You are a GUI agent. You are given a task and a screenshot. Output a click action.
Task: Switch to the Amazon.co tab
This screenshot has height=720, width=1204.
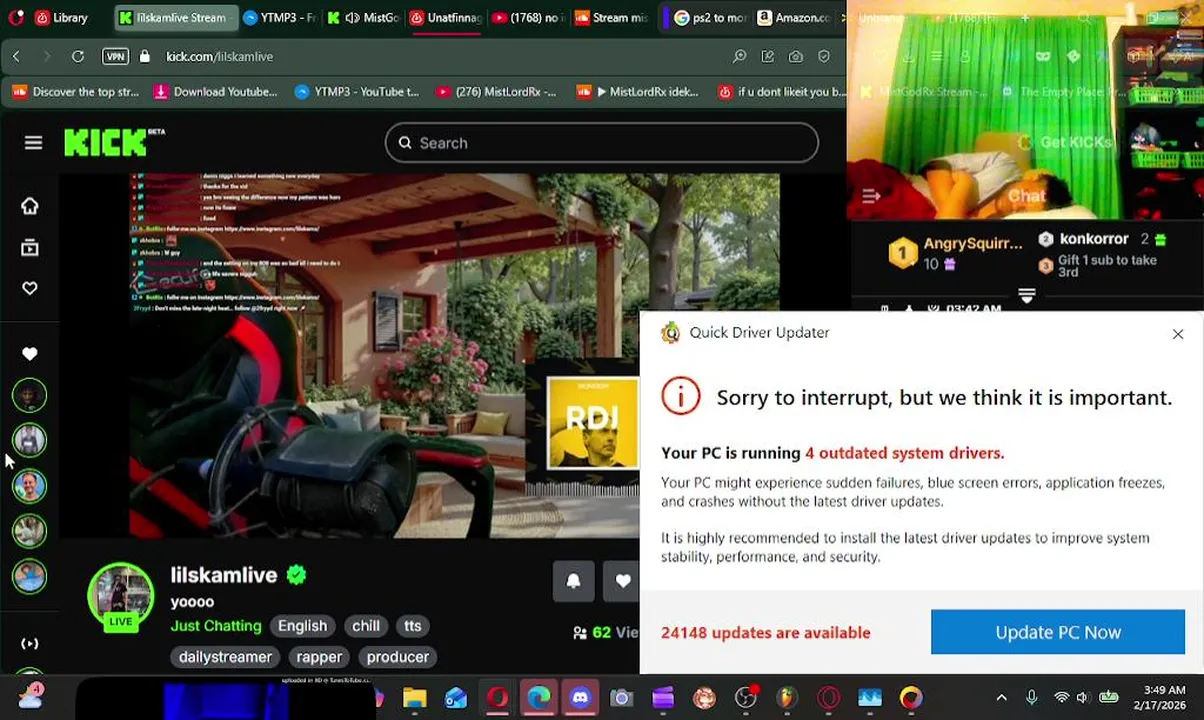794,18
